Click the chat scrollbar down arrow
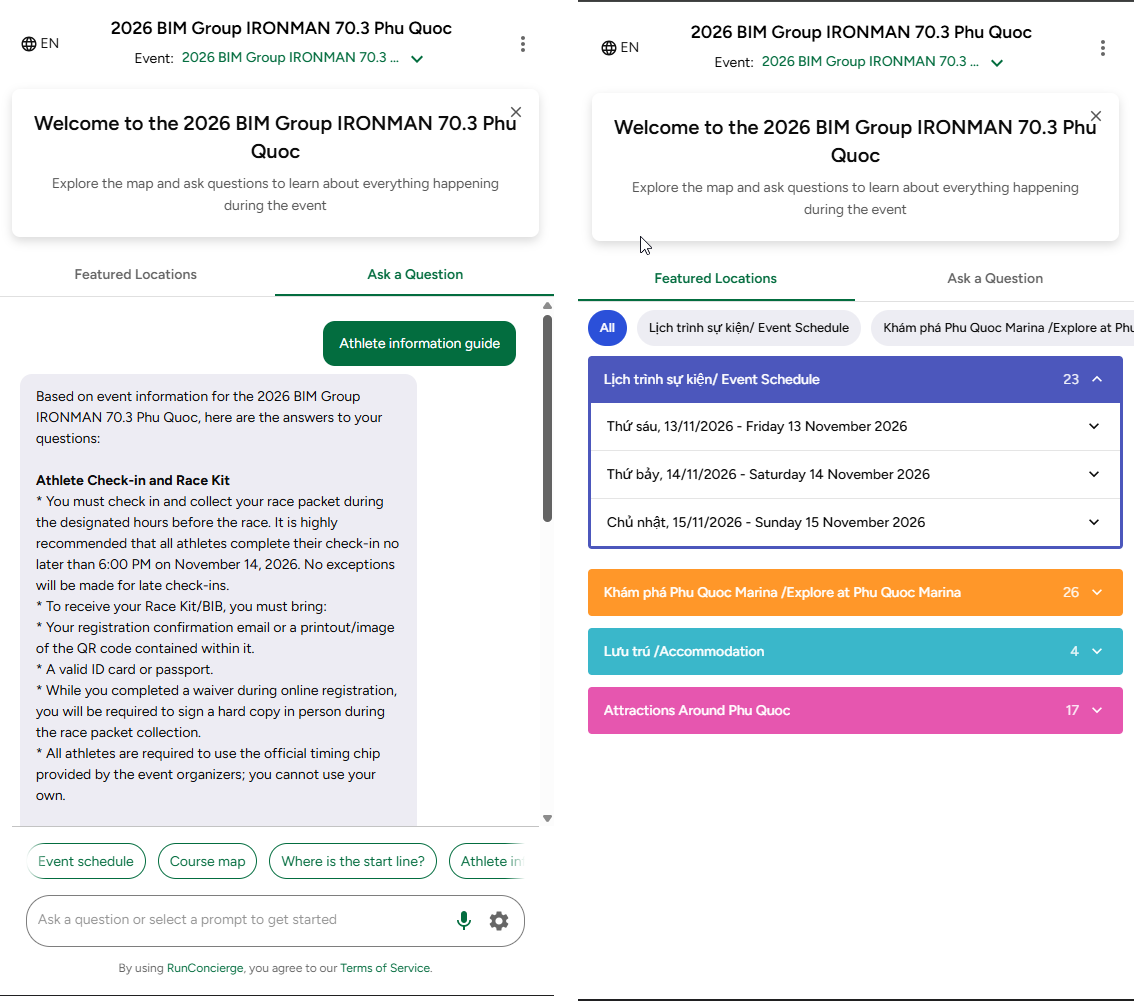Viewport: 1134px width, 1001px height. point(547,819)
